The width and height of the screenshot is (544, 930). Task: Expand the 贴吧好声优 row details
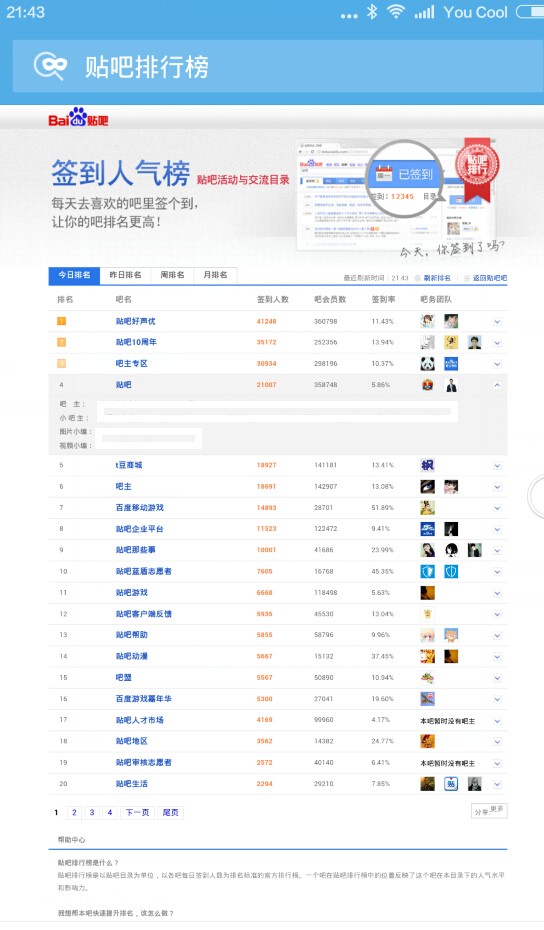tap(497, 321)
